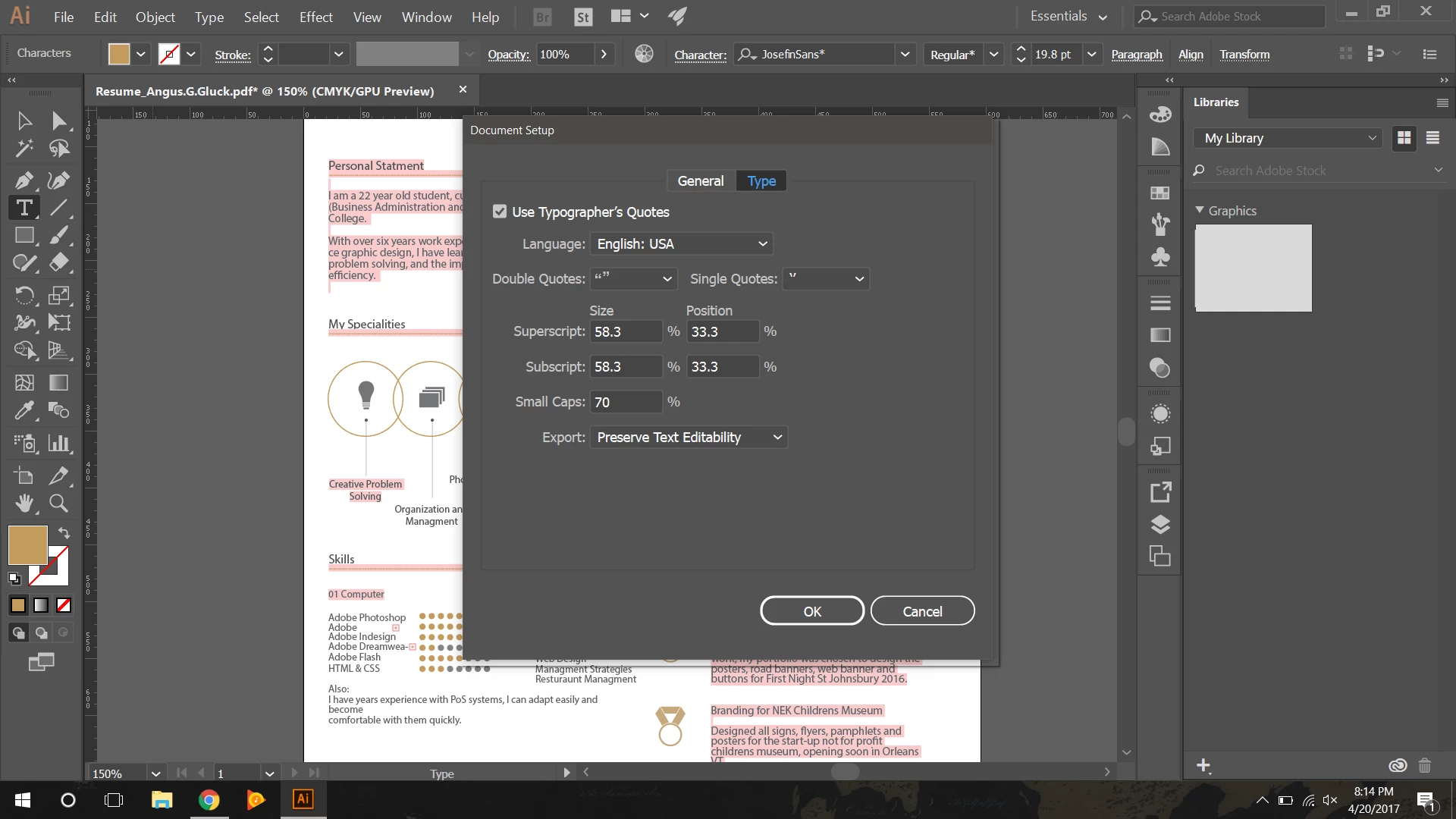Image resolution: width=1456 pixels, height=819 pixels.
Task: Click the tan fill color swatch
Action: point(27,544)
